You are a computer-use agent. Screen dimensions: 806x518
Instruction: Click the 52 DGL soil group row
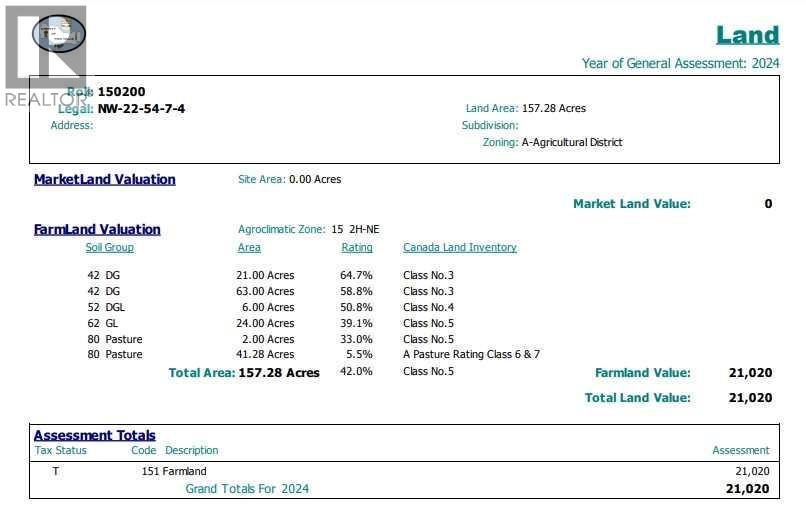pyautogui.click(x=106, y=307)
